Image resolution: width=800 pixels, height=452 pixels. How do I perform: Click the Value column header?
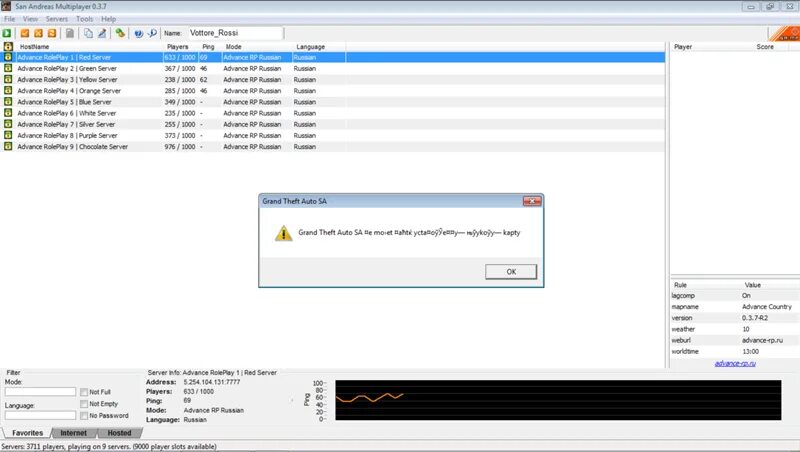[x=753, y=285]
